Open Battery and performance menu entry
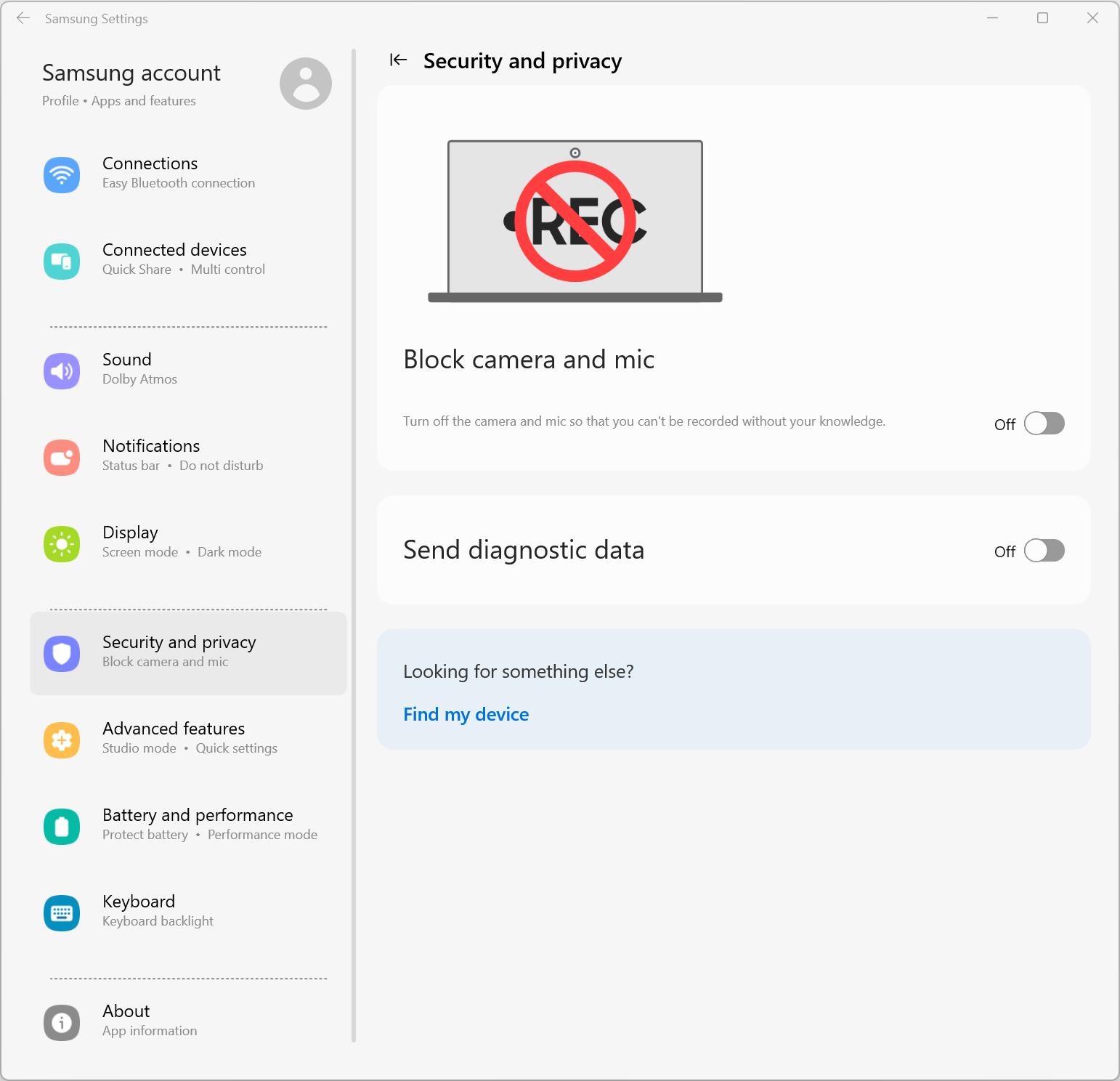This screenshot has width=1120, height=1081. click(198, 824)
